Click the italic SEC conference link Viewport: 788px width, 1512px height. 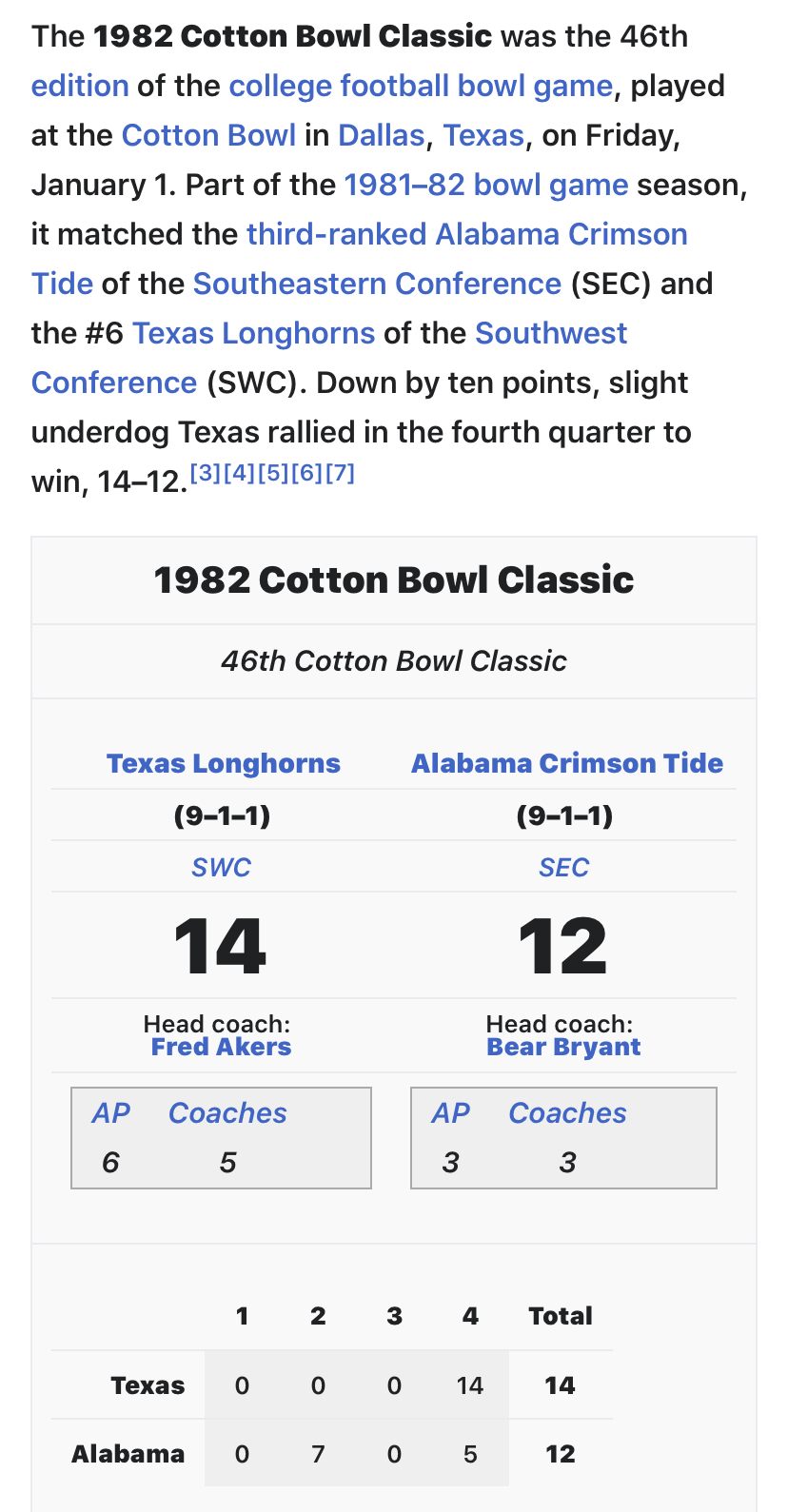563,868
